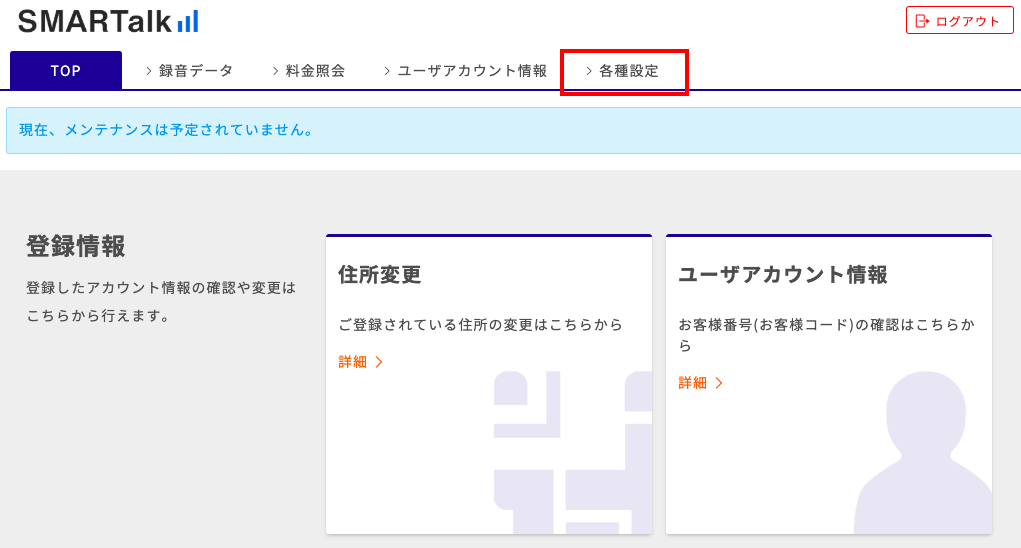Open the 料金照会 menu
This screenshot has width=1021, height=548.
[x=309, y=71]
